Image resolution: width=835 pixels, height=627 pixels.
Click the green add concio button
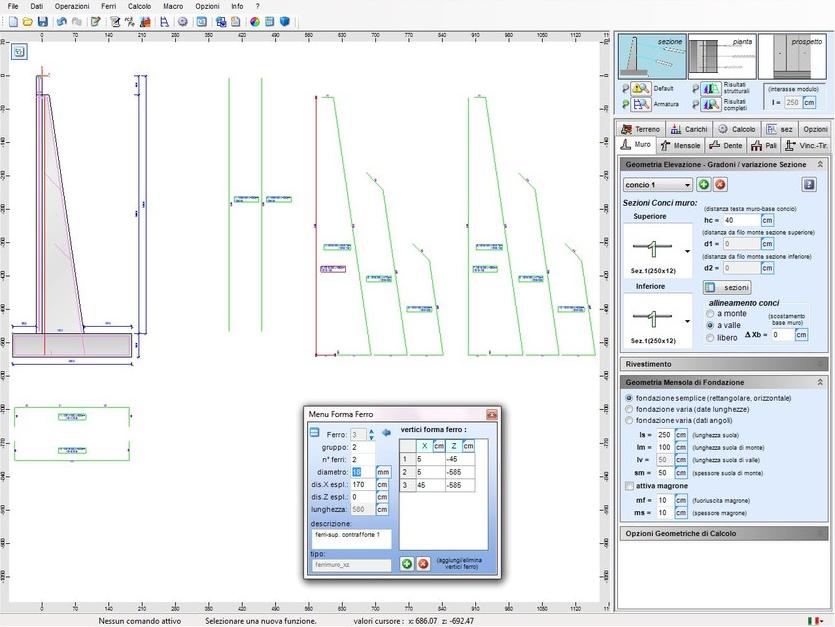click(704, 185)
